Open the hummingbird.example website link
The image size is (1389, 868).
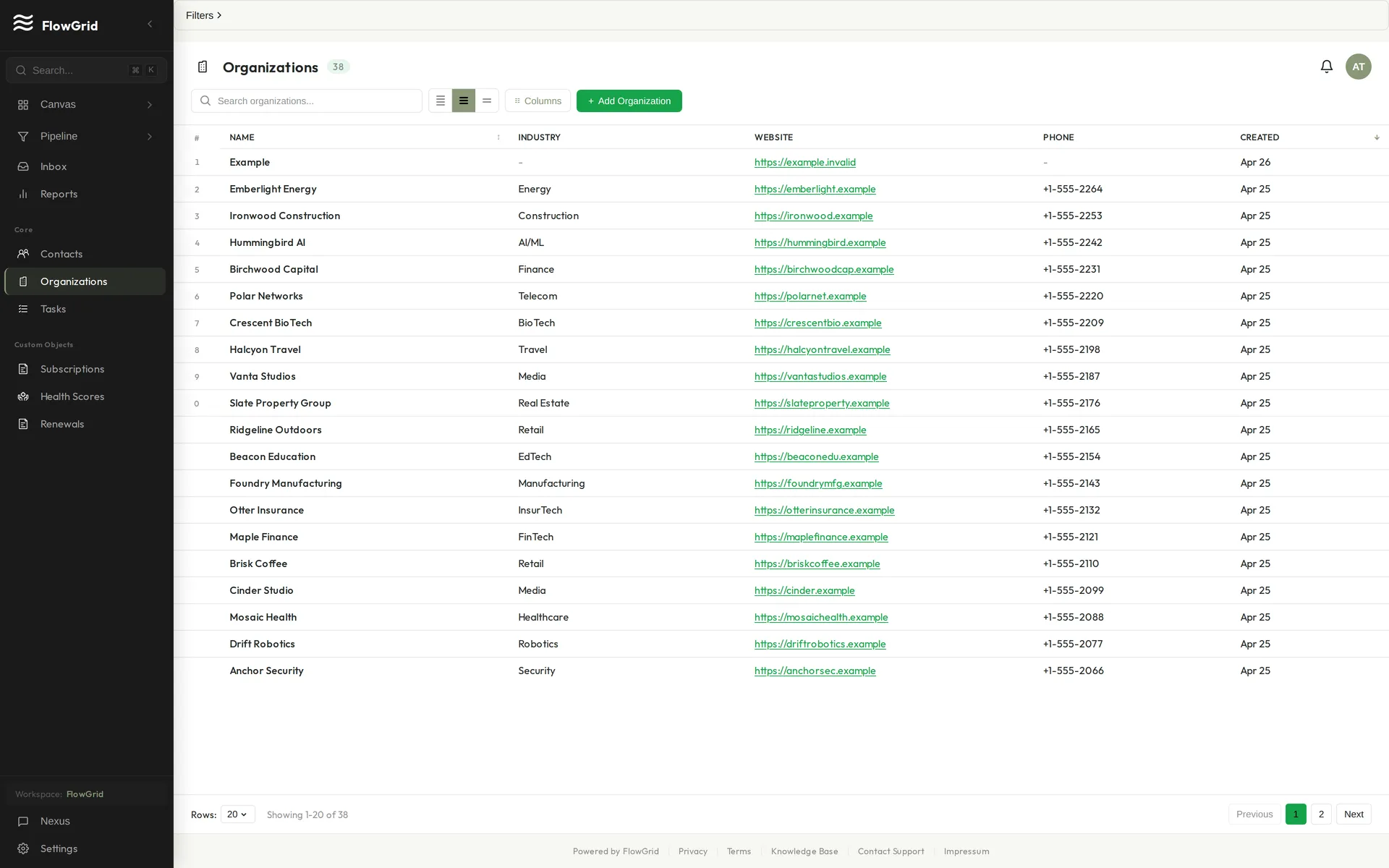click(x=820, y=243)
